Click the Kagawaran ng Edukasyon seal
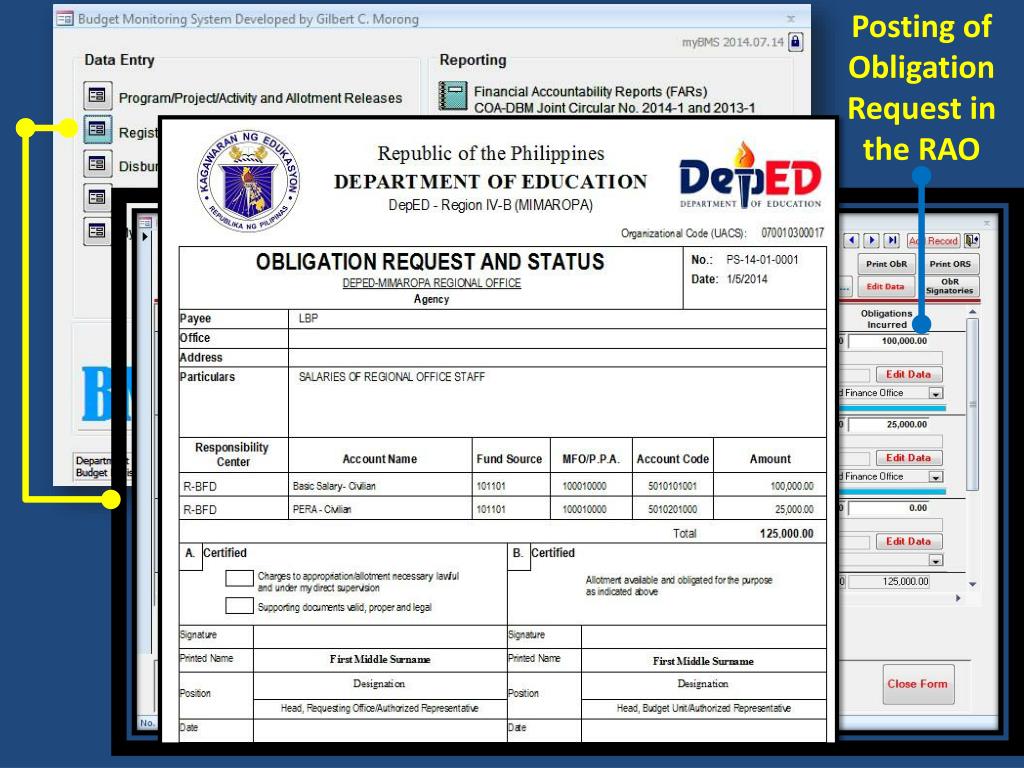1024x768 pixels. [x=248, y=180]
